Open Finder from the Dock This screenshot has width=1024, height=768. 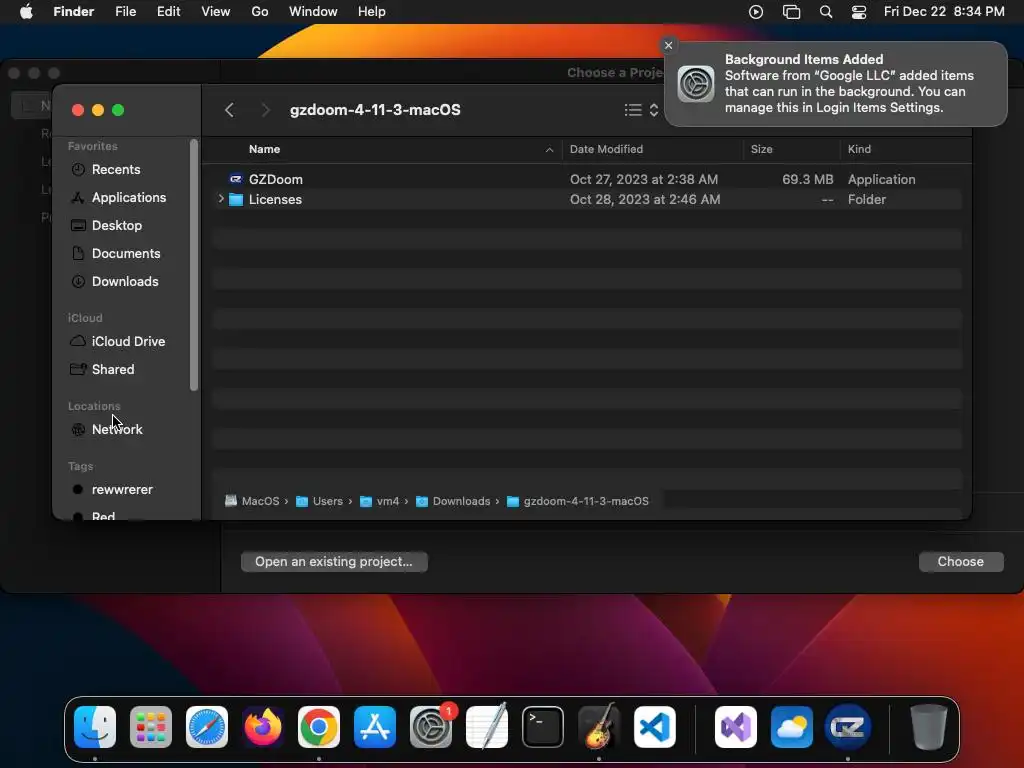click(95, 726)
